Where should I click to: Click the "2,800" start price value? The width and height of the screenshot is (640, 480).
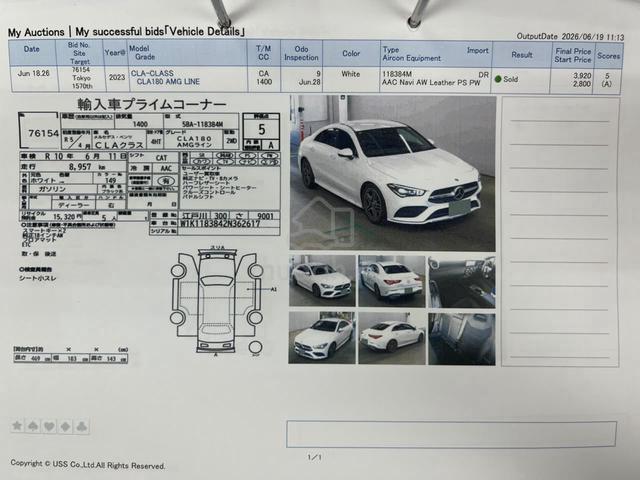(x=582, y=84)
